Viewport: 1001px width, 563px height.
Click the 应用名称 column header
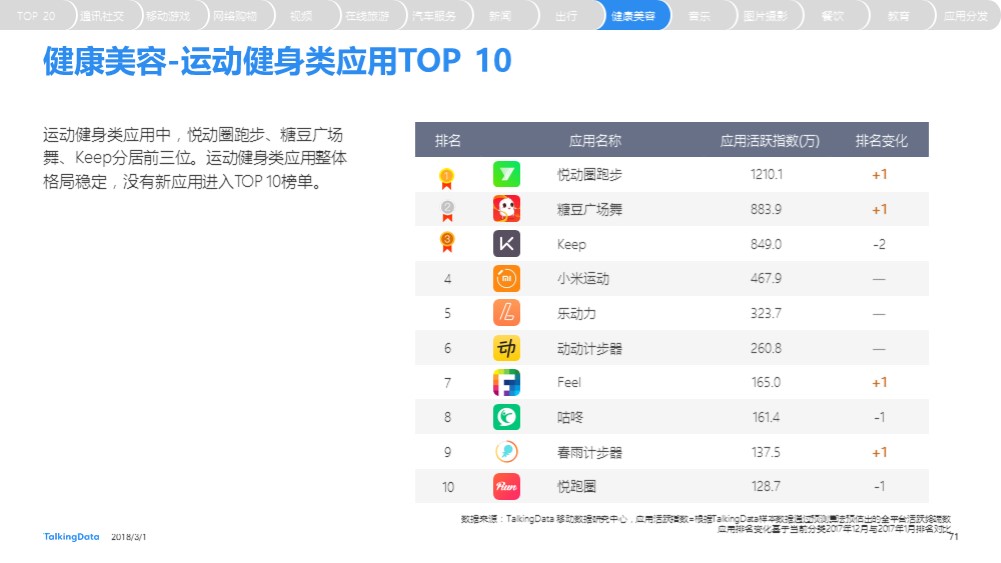click(594, 140)
